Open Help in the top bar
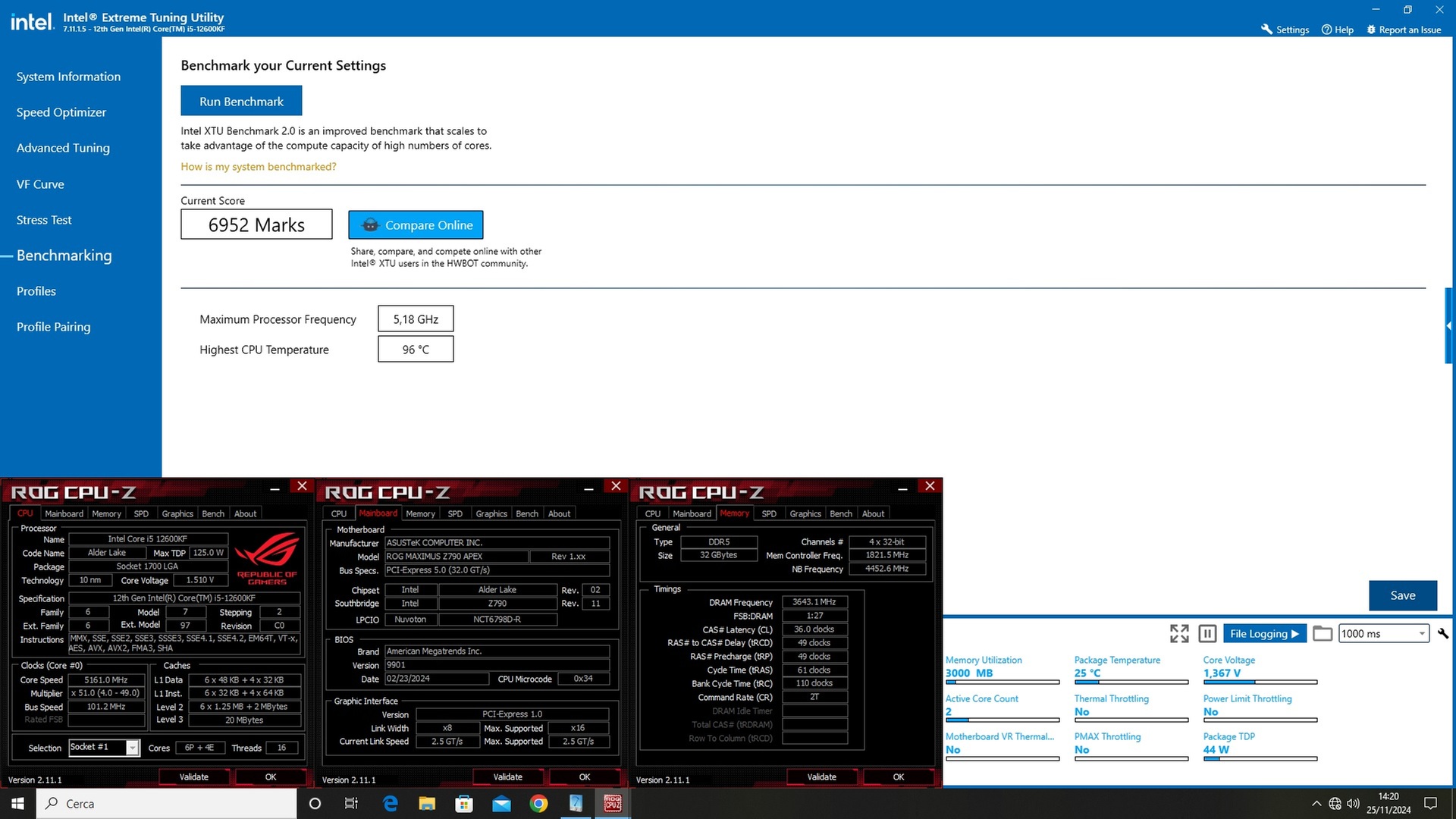 tap(1338, 30)
